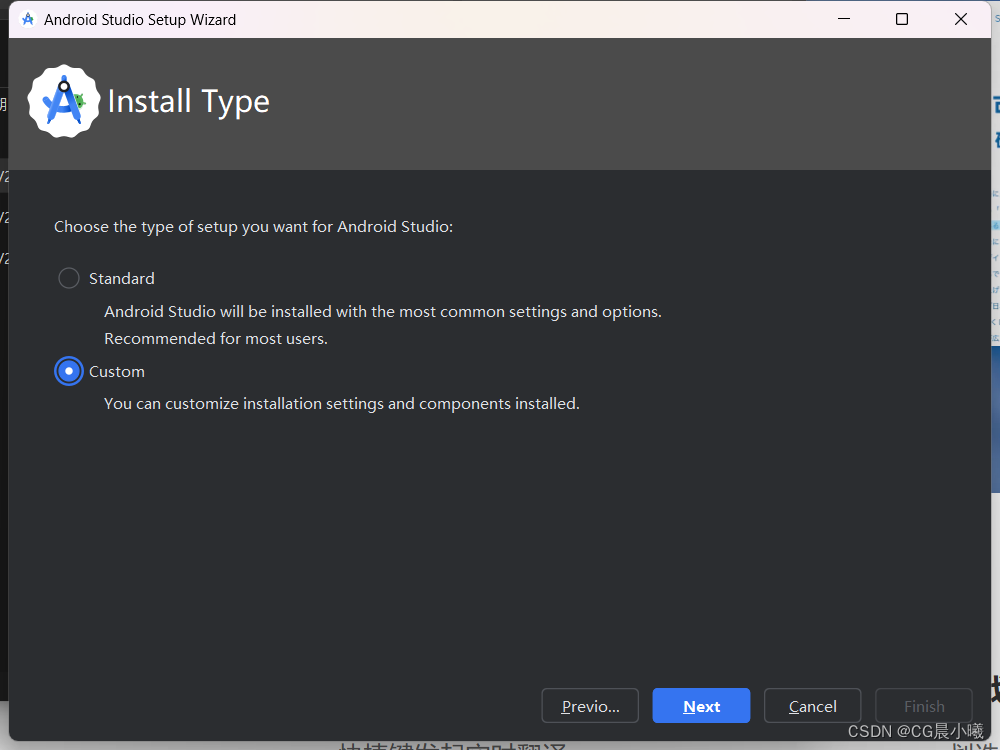The image size is (1000, 750).
Task: Click 'Recommended for most users.' text
Action: [216, 339]
